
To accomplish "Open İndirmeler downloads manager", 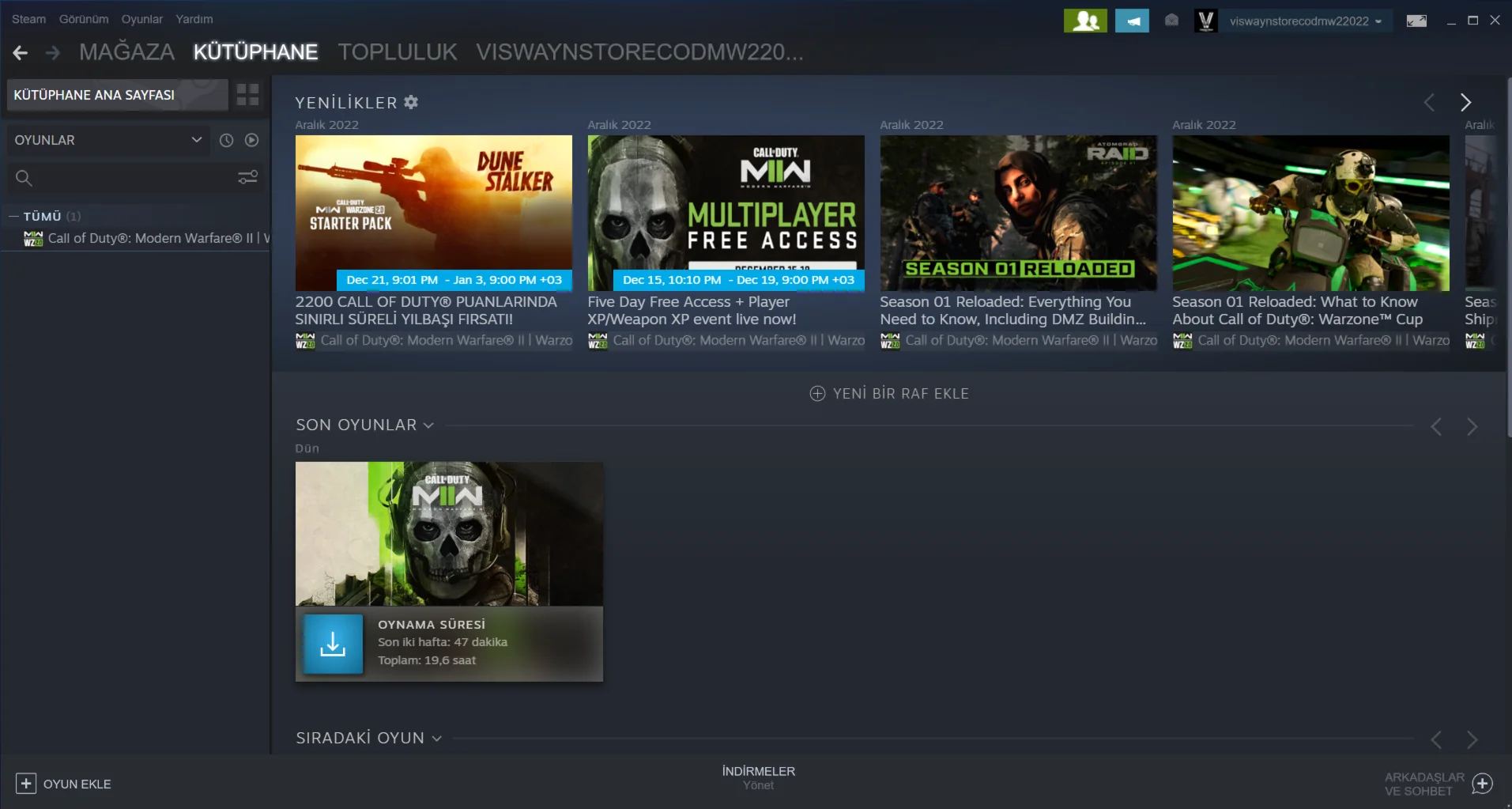I will coord(759,771).
